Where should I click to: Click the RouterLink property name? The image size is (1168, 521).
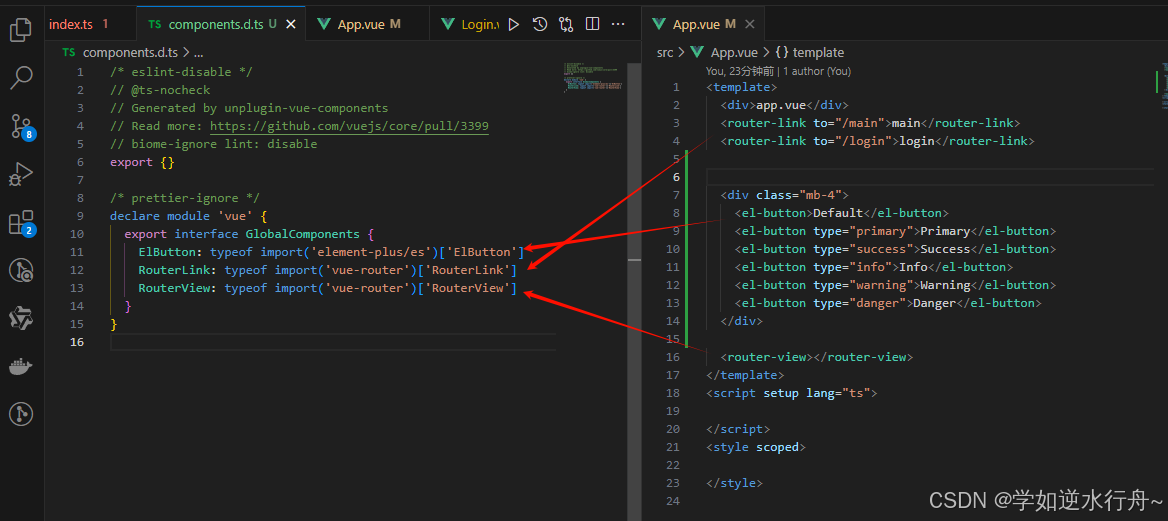(x=174, y=270)
